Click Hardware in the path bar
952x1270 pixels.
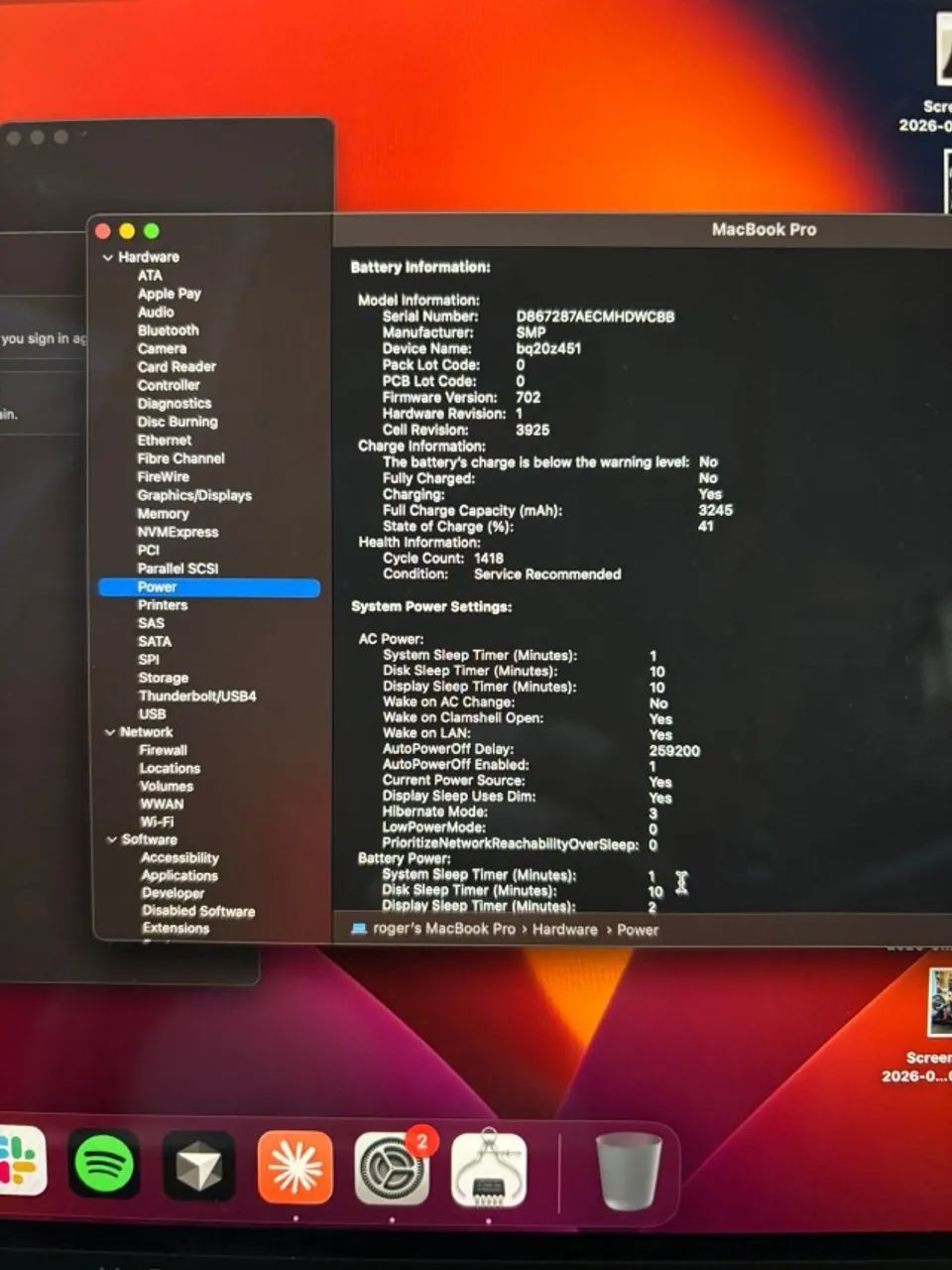pos(564,930)
